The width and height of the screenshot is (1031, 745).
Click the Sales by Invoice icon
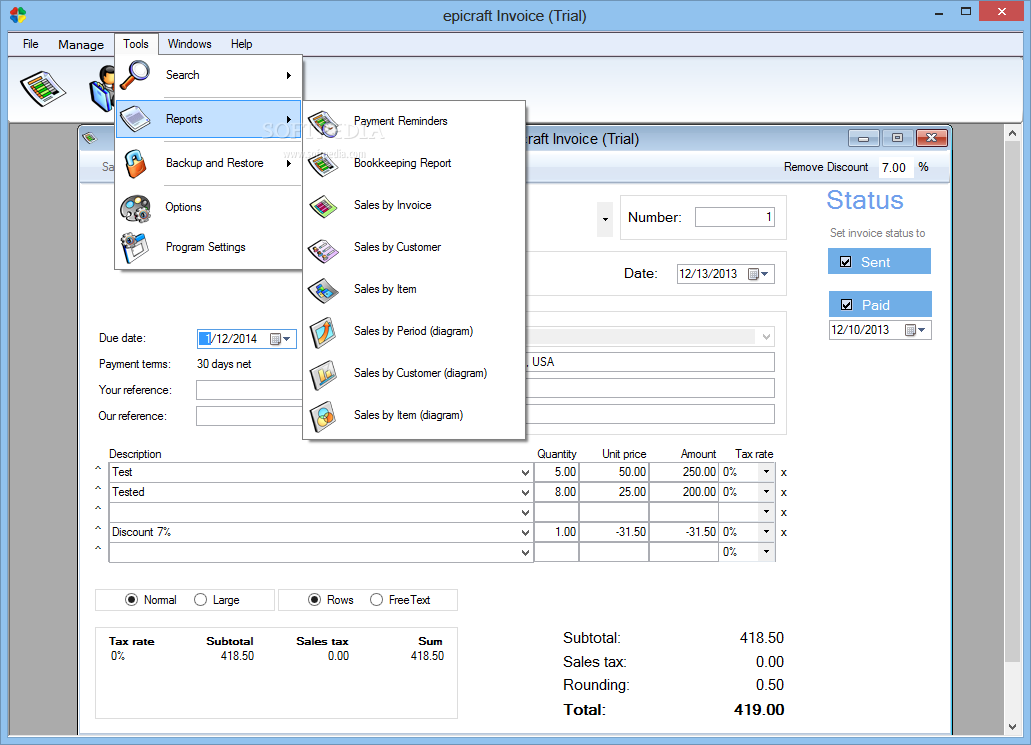coord(323,206)
